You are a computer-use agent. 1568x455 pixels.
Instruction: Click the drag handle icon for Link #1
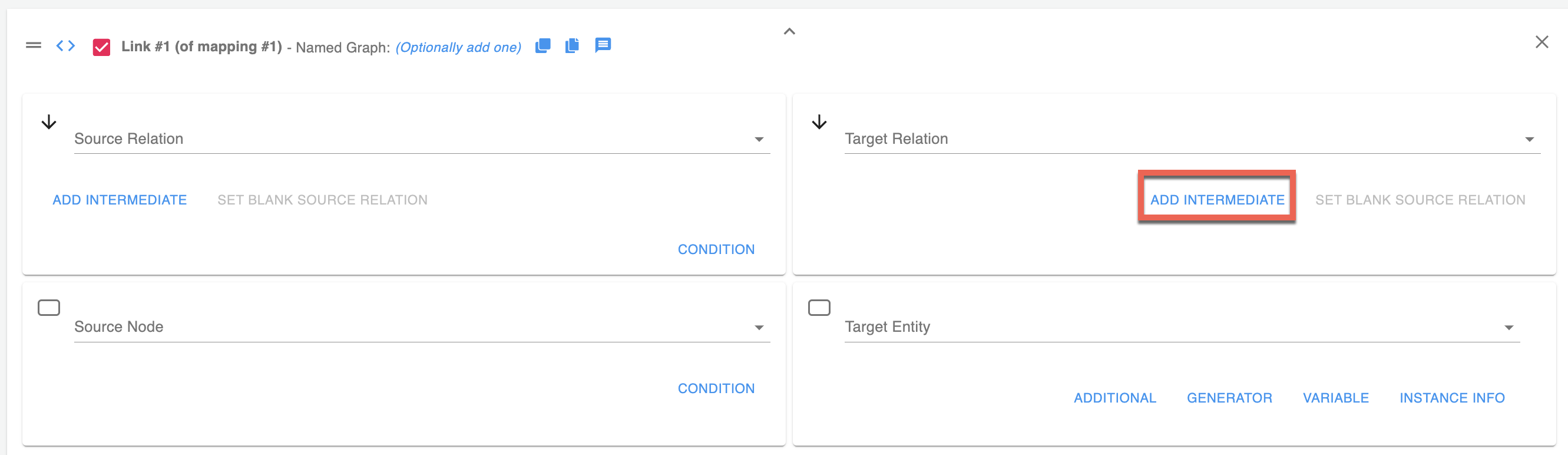34,46
